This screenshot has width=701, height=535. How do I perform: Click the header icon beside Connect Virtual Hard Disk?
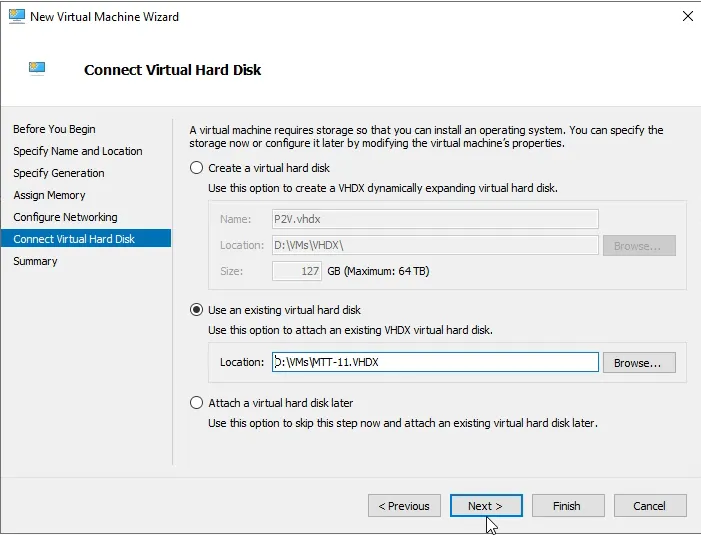(x=38, y=69)
